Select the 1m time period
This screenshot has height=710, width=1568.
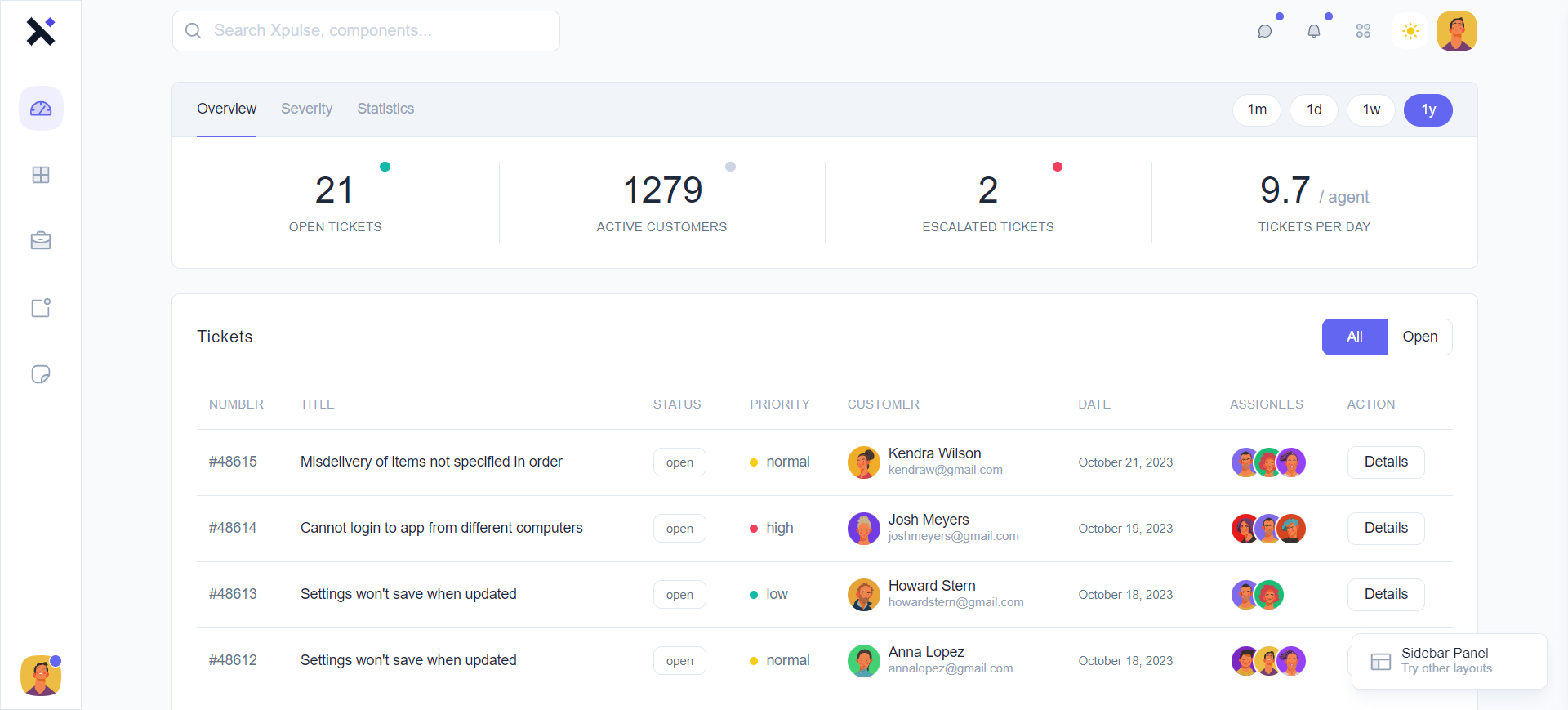click(x=1257, y=110)
